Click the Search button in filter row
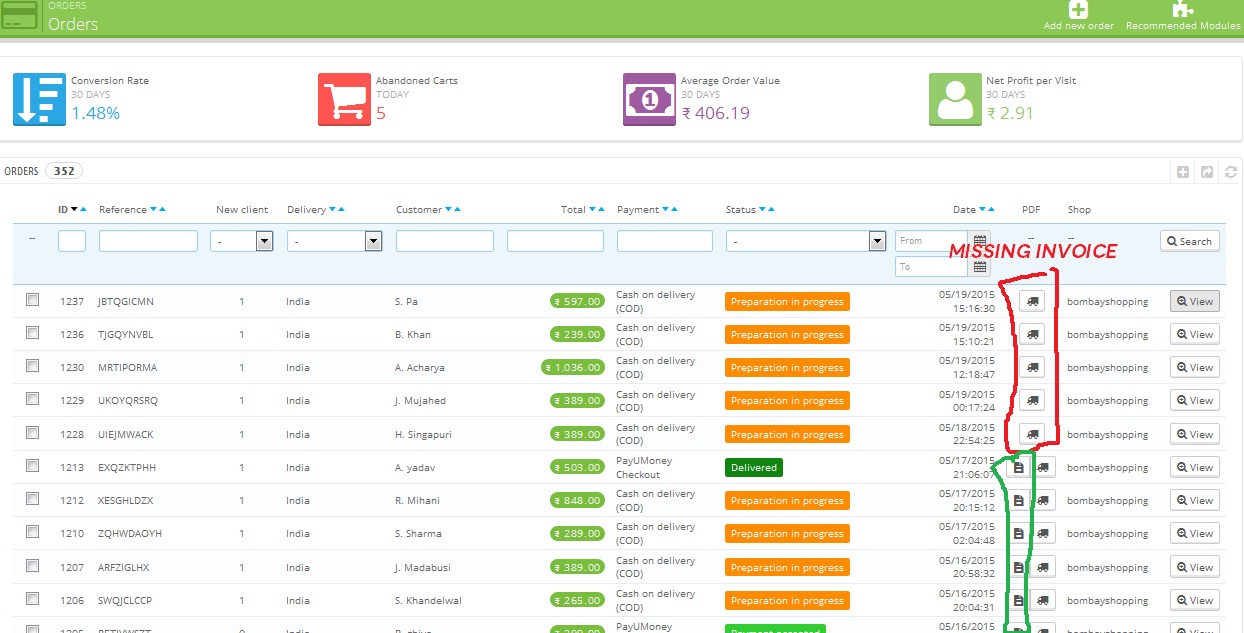Image resolution: width=1244 pixels, height=633 pixels. tap(1189, 241)
